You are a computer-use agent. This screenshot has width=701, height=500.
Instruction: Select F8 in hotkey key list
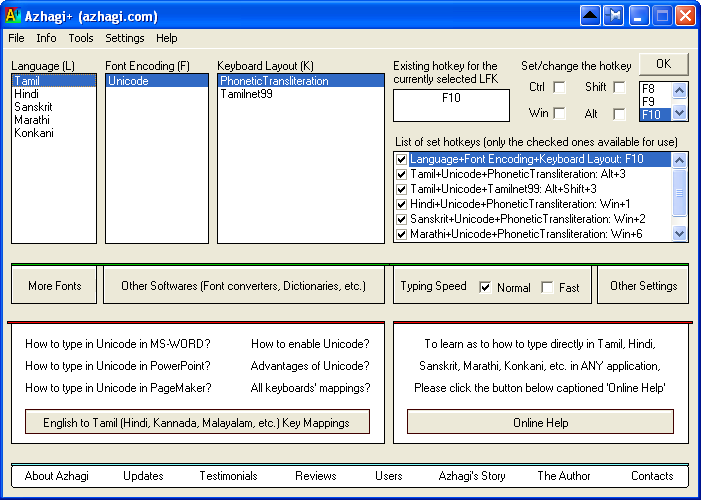tap(656, 89)
